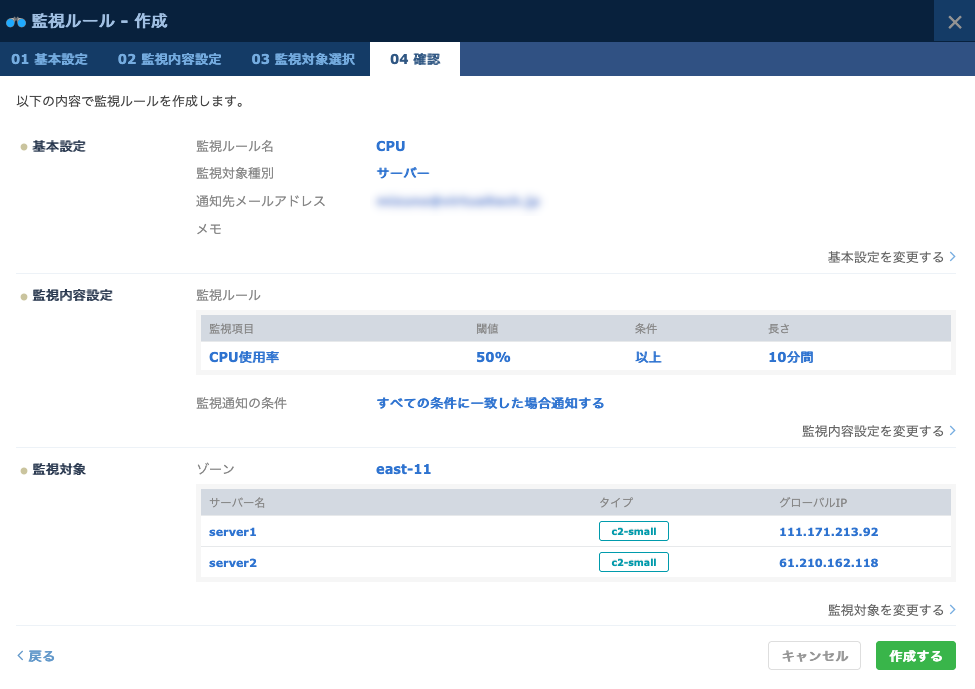975x689 pixels.
Task: Click the c2-small badge for server2
Action: click(633, 562)
